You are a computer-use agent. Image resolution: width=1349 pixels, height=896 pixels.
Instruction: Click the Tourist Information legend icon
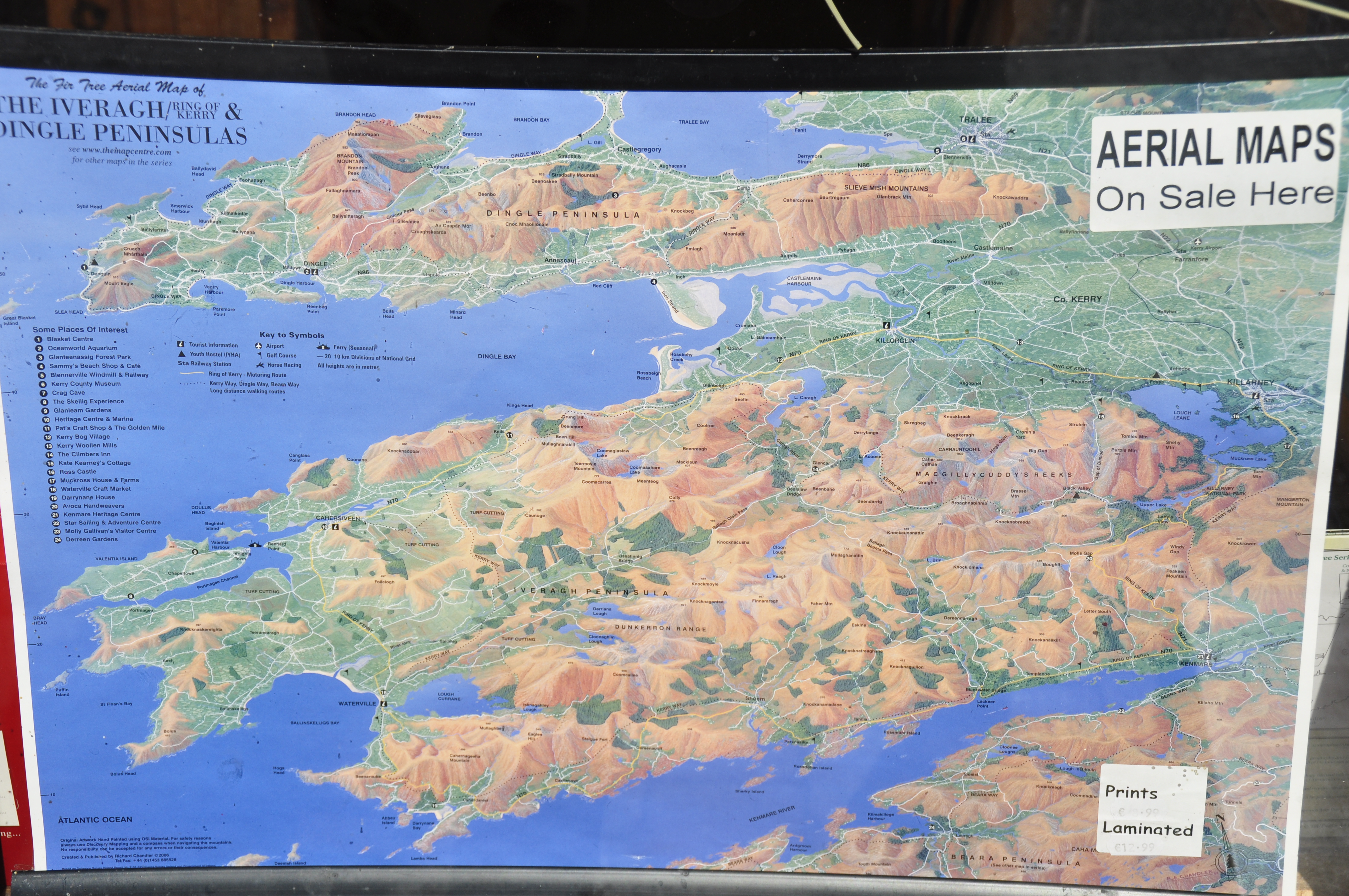click(181, 344)
